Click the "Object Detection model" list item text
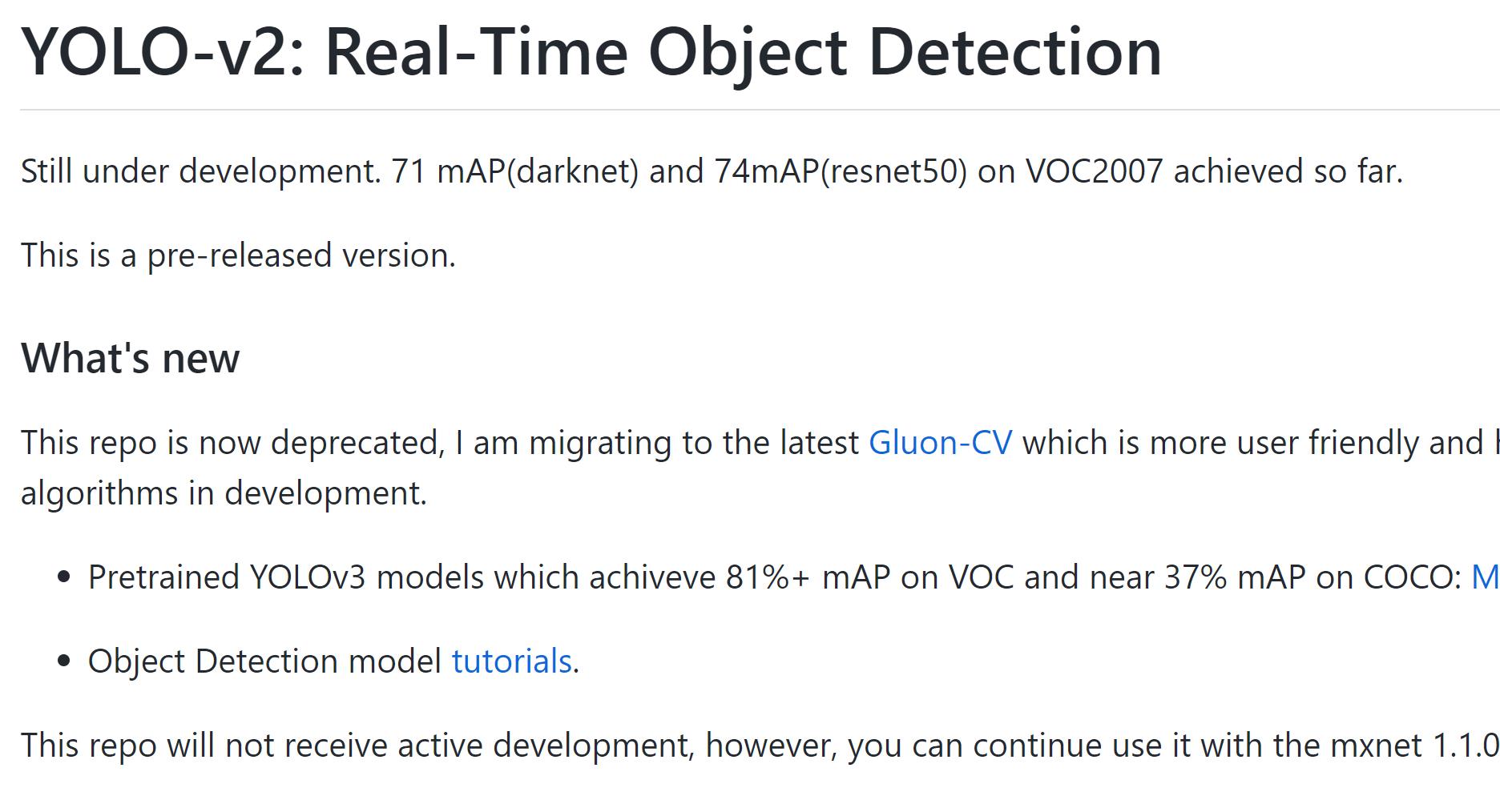This screenshot has width=1500, height=812. 264,661
